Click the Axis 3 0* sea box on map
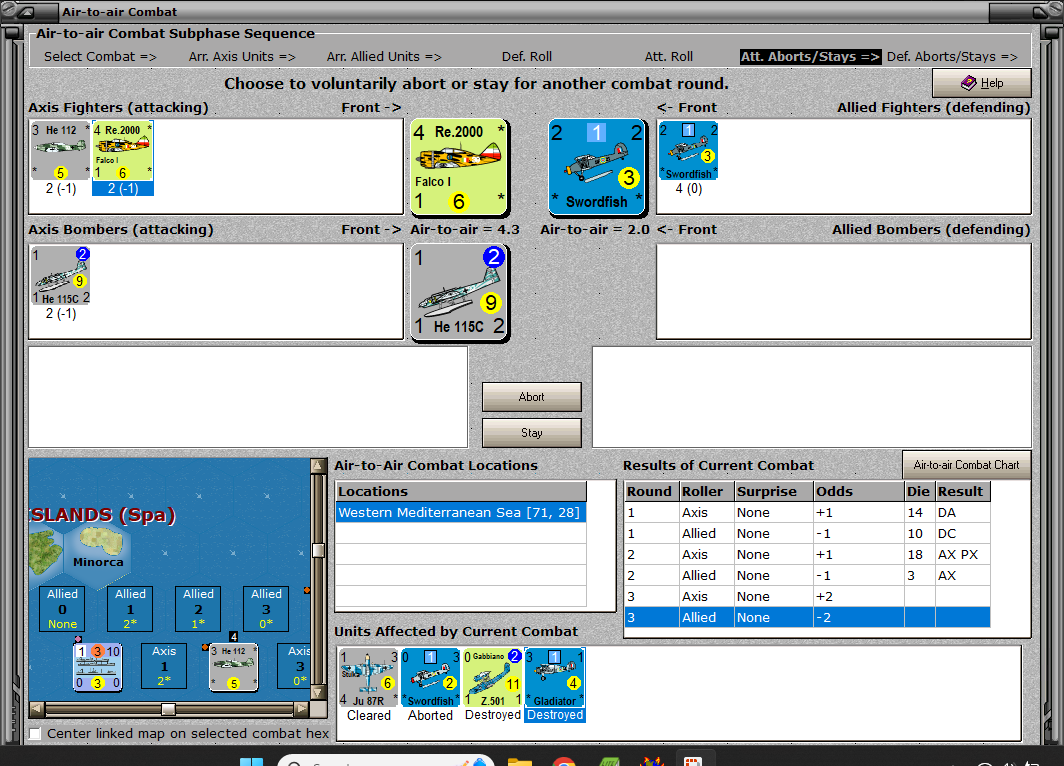 (295, 666)
